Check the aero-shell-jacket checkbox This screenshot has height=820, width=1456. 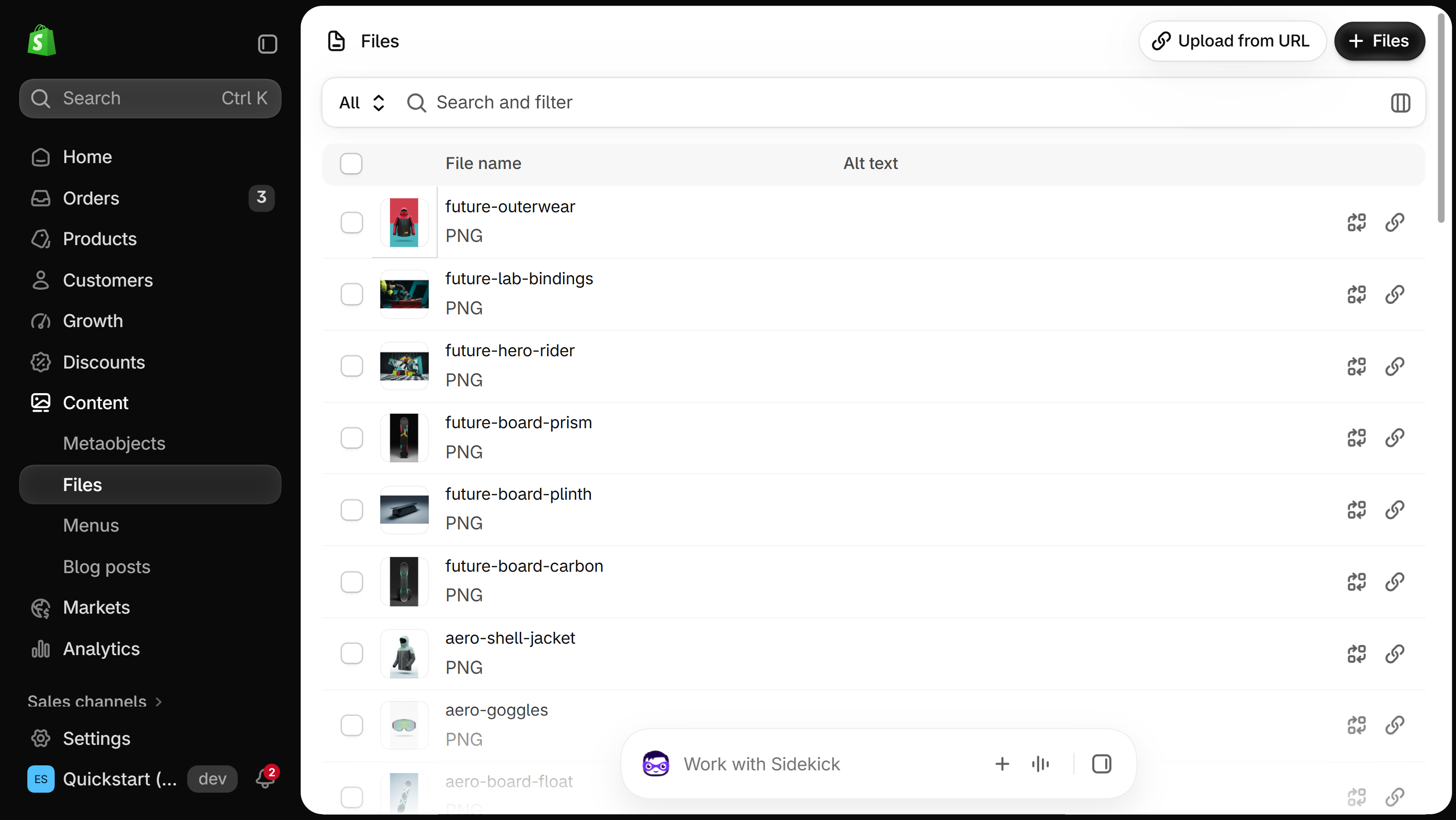pyautogui.click(x=352, y=654)
